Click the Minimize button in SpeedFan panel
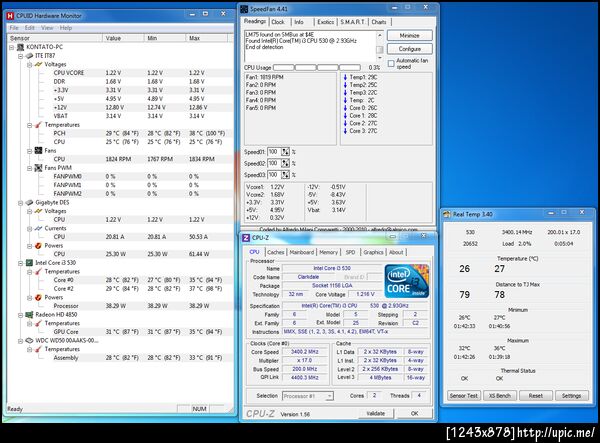 410,35
